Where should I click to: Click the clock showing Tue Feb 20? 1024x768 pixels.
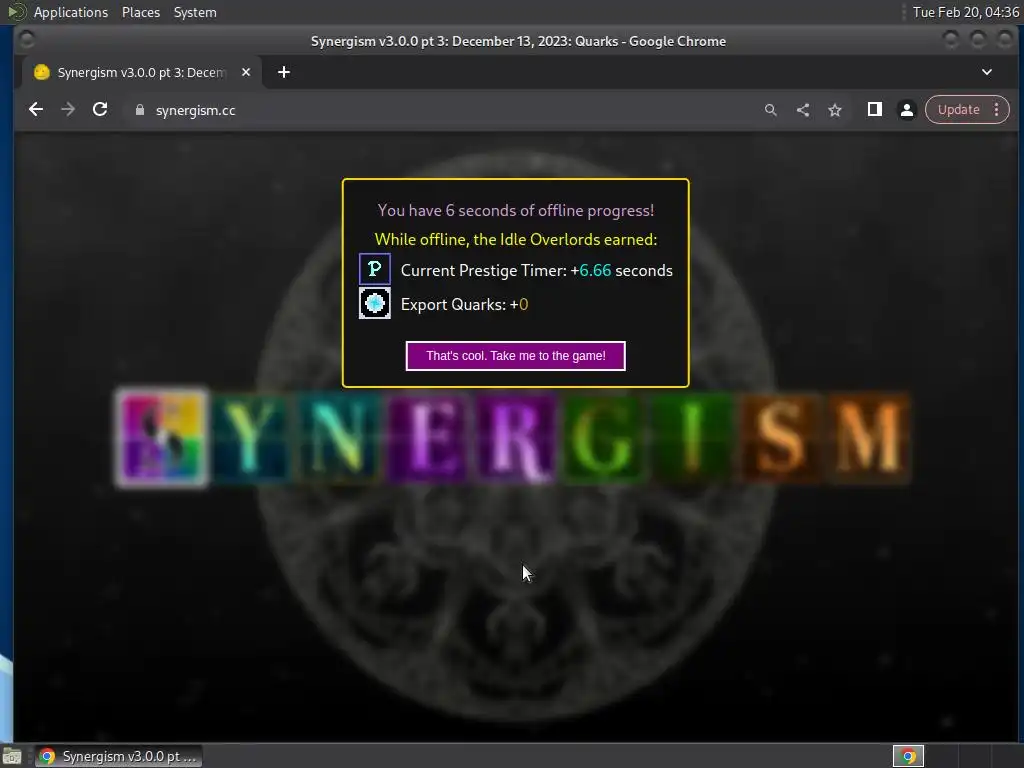[x=966, y=12]
